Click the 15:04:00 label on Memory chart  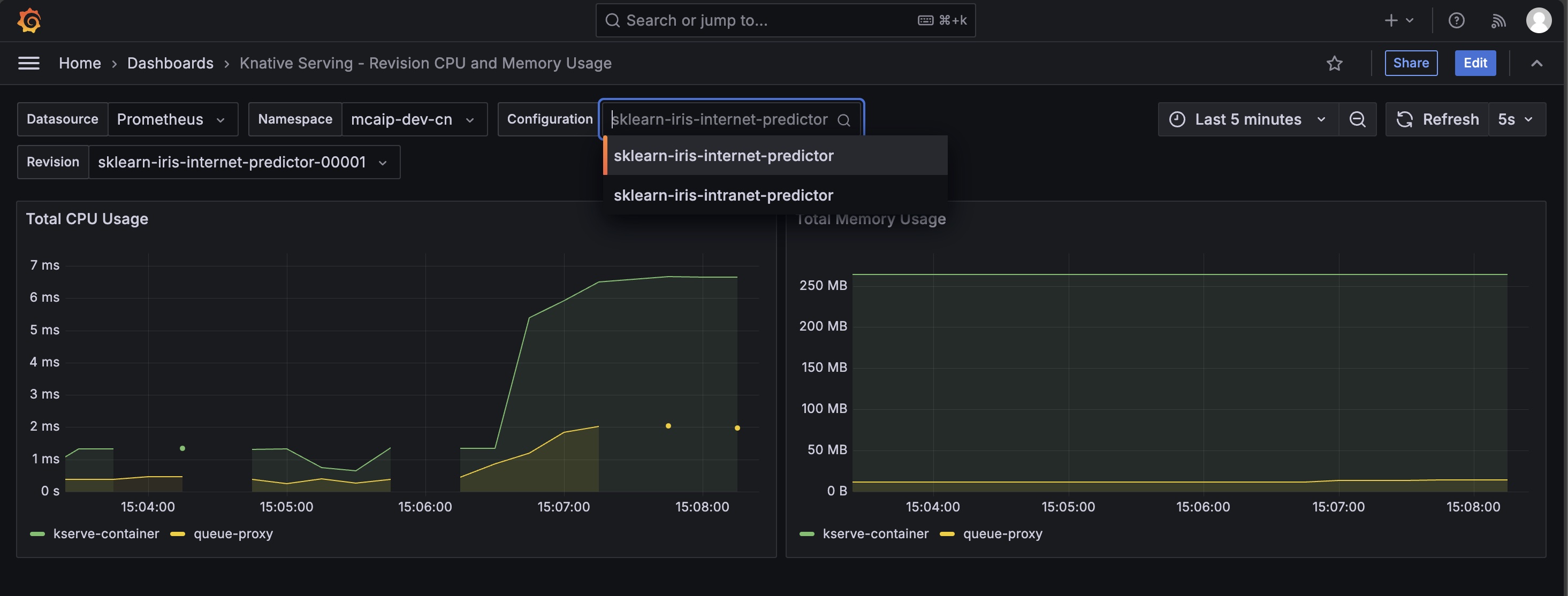coord(933,507)
